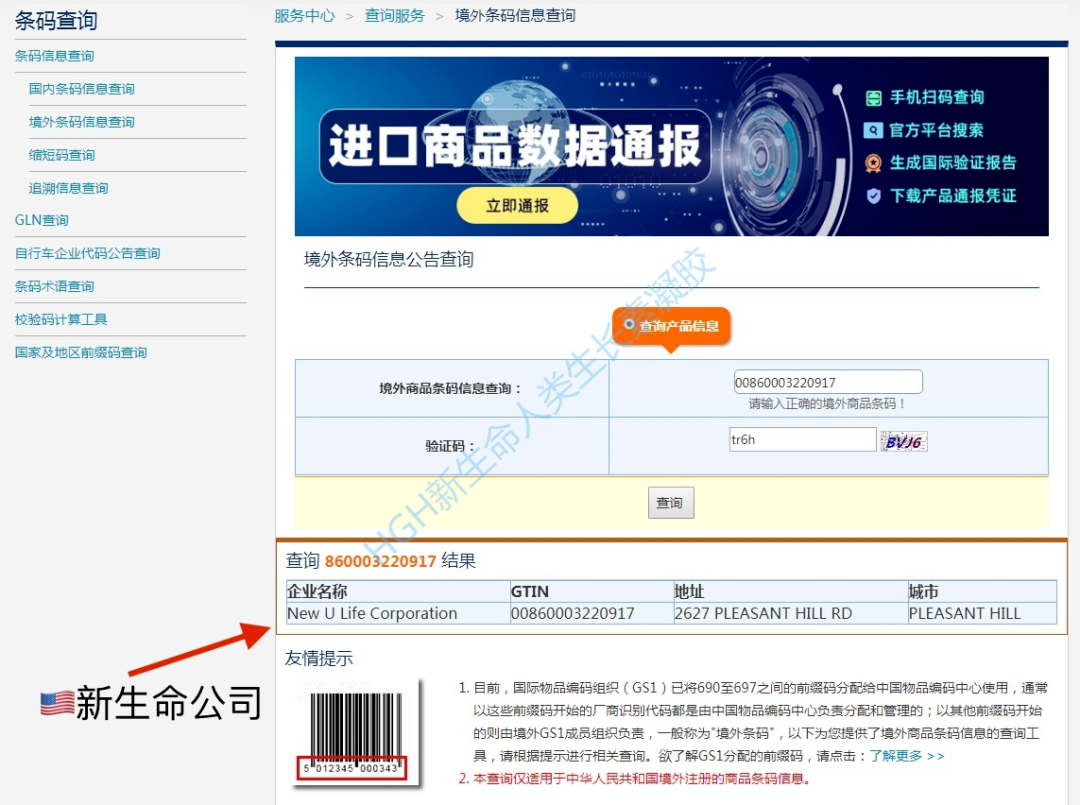Open the 了解更多 >> link
This screenshot has width=1080, height=805.
coord(906,756)
